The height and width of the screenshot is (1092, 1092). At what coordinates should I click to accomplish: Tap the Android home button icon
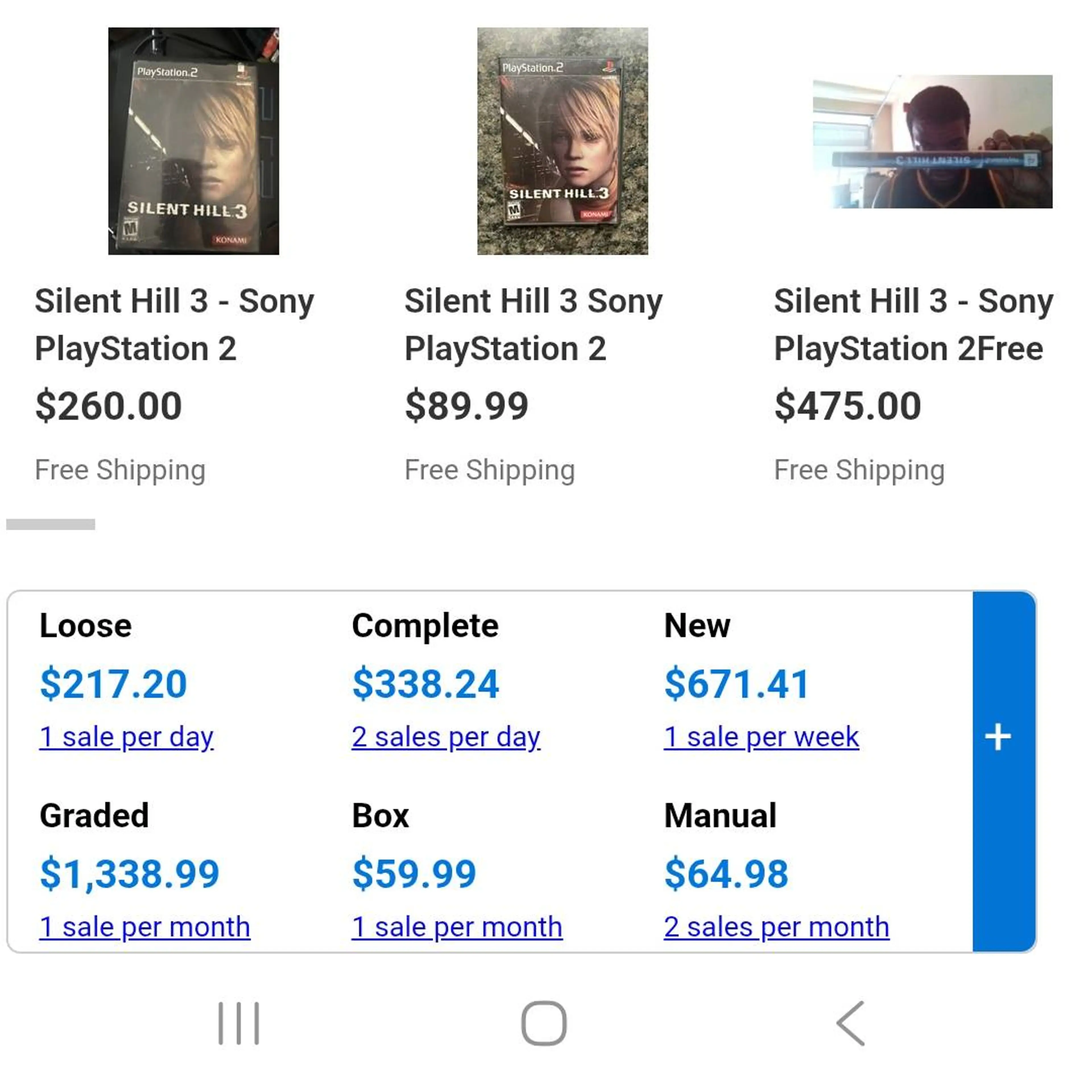tap(544, 1023)
